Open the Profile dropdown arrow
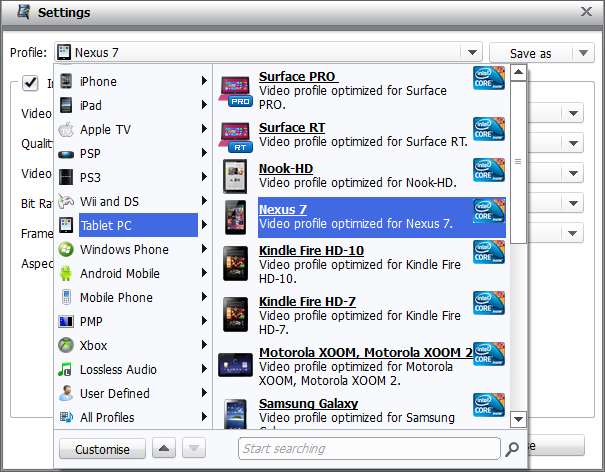This screenshot has height=472, width=605. [x=472, y=52]
